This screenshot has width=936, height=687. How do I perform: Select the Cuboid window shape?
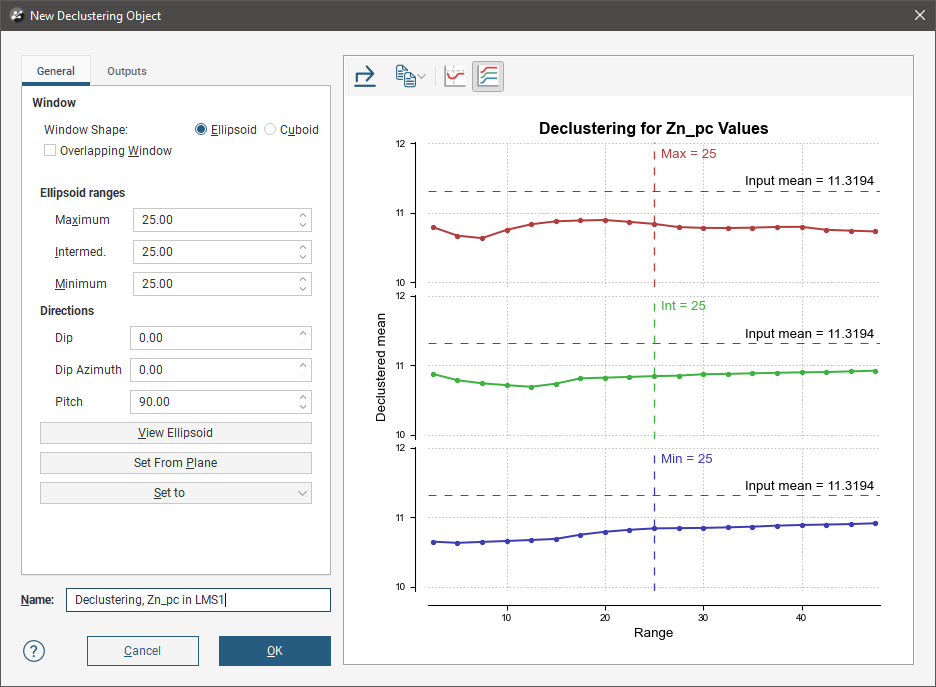270,129
